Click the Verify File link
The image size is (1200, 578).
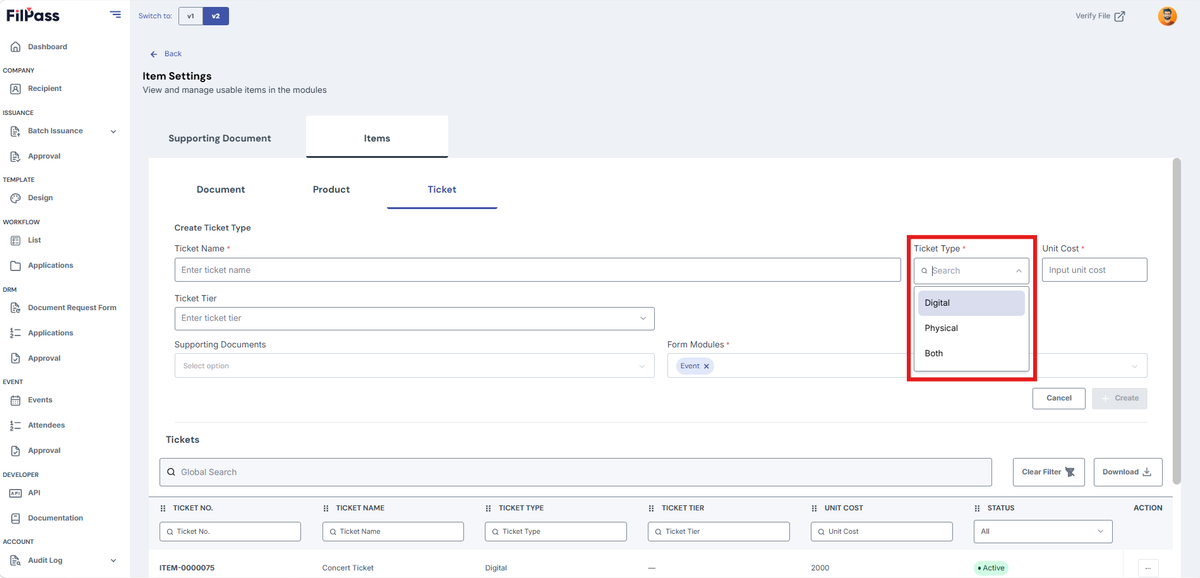(1100, 16)
